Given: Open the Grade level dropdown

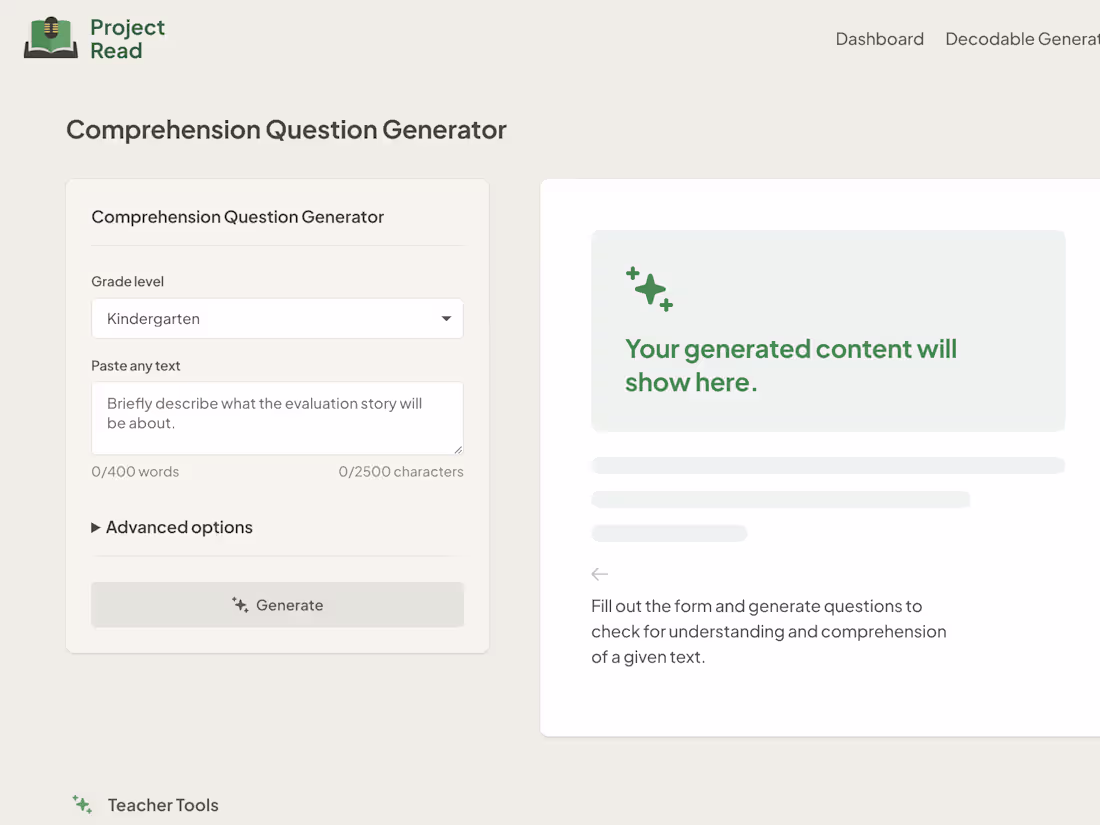Looking at the screenshot, I should 277,318.
